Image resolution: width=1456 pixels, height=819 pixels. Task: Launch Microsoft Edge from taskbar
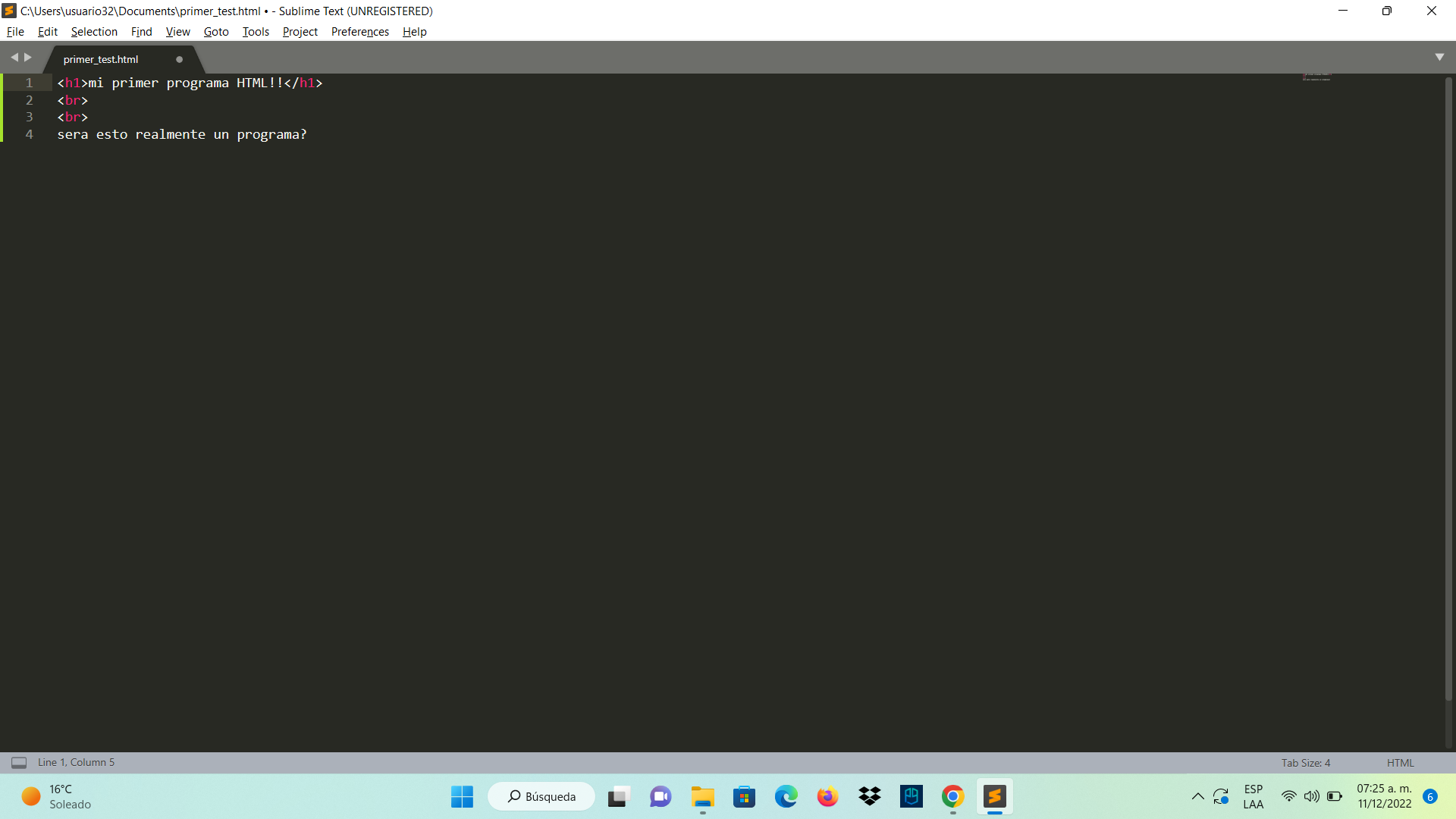pos(786,796)
